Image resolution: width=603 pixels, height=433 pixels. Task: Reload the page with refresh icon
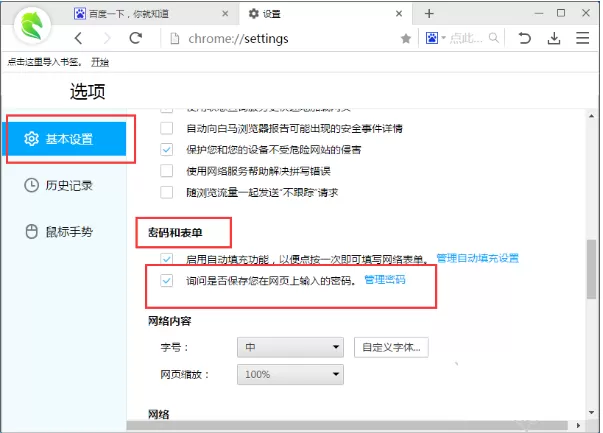[136, 38]
